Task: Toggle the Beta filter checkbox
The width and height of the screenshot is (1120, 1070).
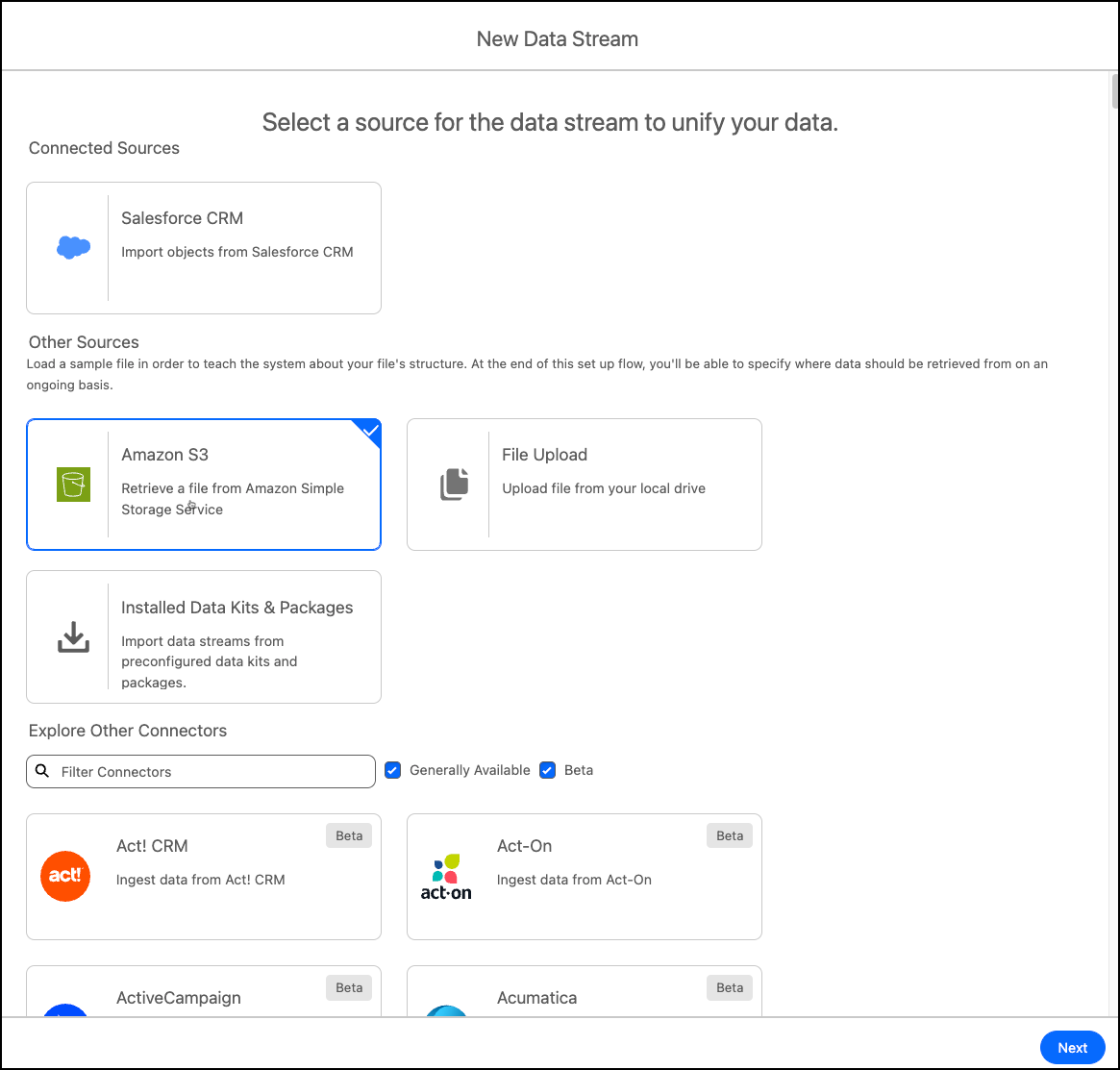Action: click(x=548, y=770)
